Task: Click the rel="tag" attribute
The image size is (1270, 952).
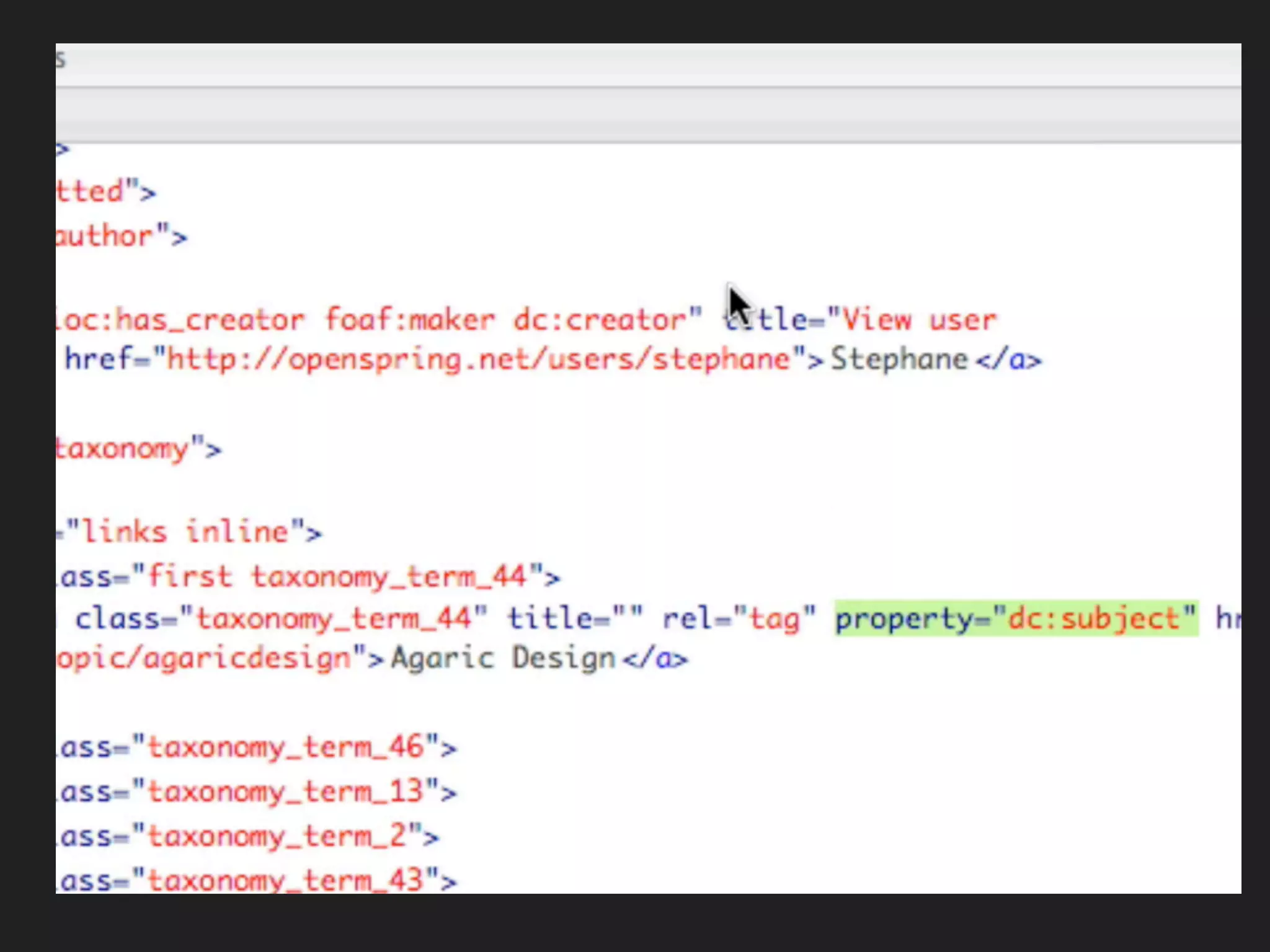Action: (x=738, y=619)
